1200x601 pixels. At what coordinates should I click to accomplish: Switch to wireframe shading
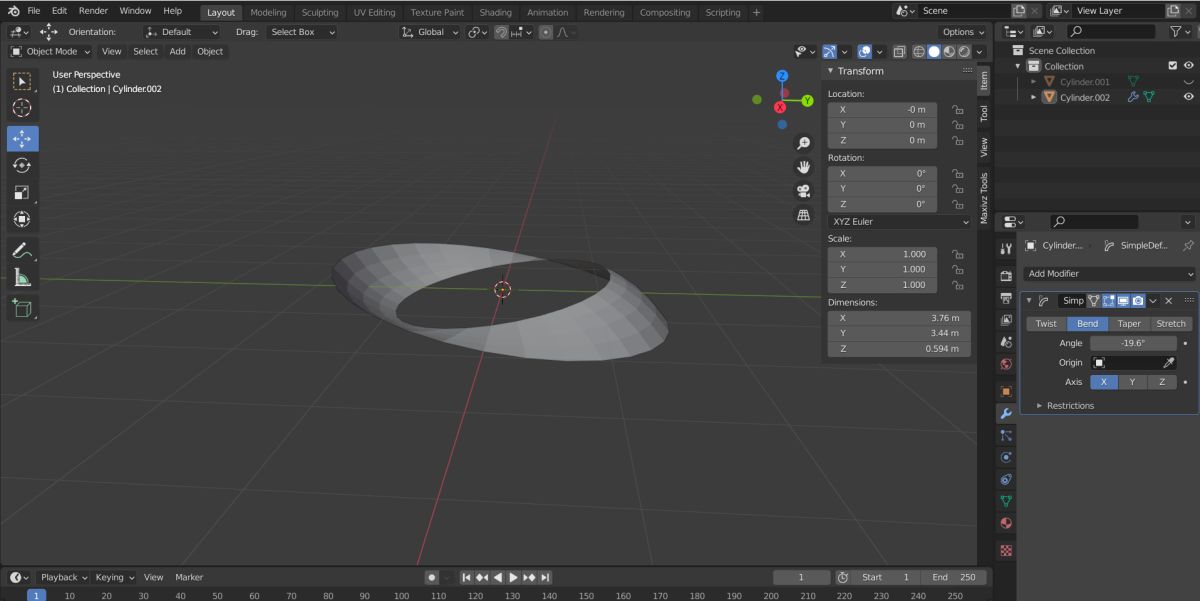(x=919, y=51)
